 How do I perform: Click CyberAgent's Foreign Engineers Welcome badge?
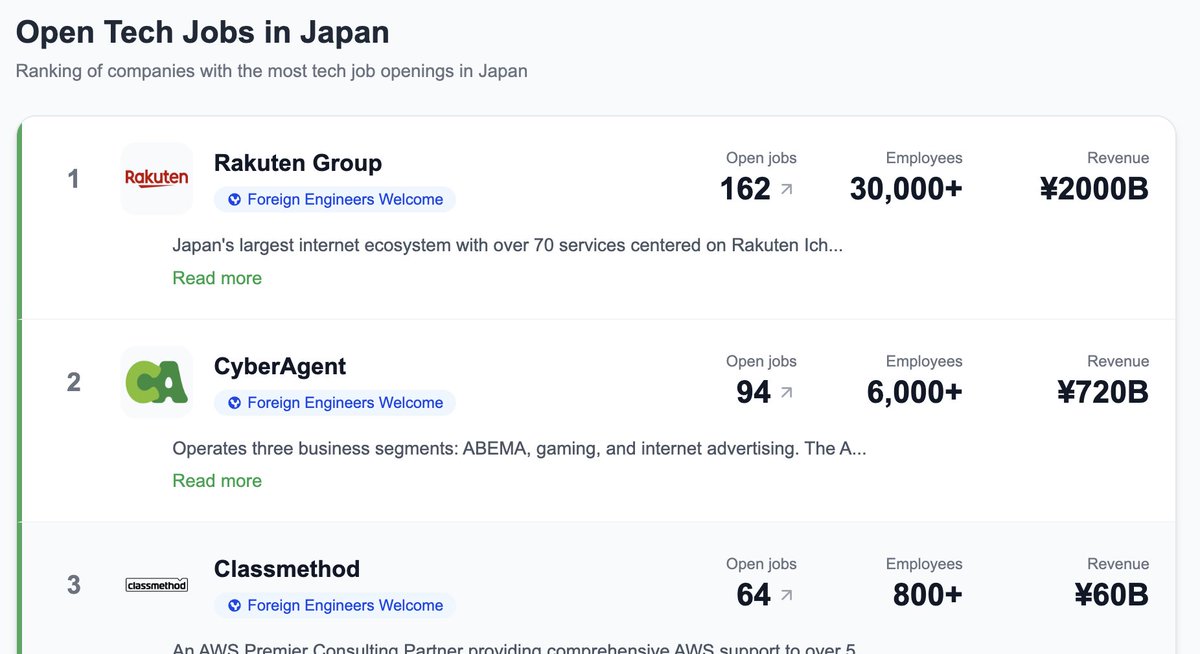click(x=335, y=402)
